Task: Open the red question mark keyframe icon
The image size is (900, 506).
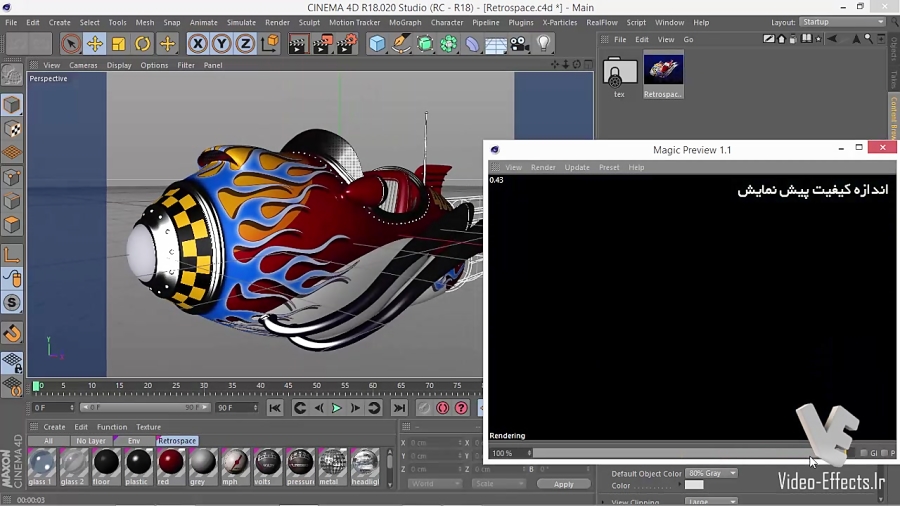Action: (x=461, y=408)
